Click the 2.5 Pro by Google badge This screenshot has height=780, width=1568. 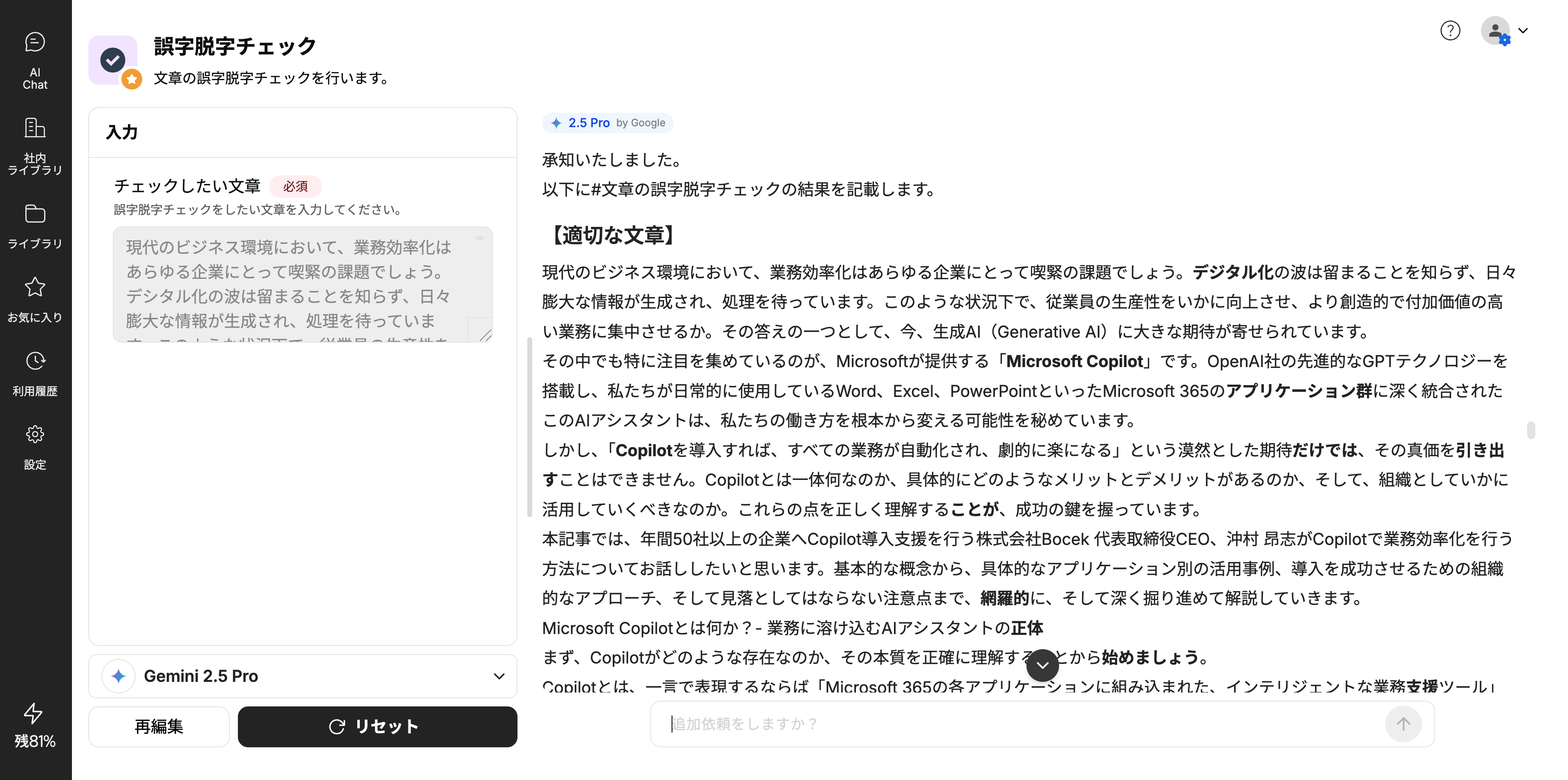(x=607, y=122)
